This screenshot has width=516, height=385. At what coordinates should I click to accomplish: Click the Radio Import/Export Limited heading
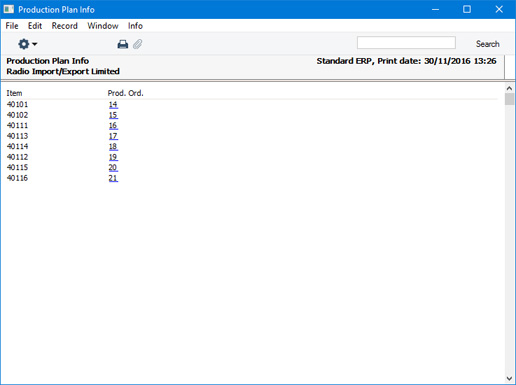click(63, 71)
